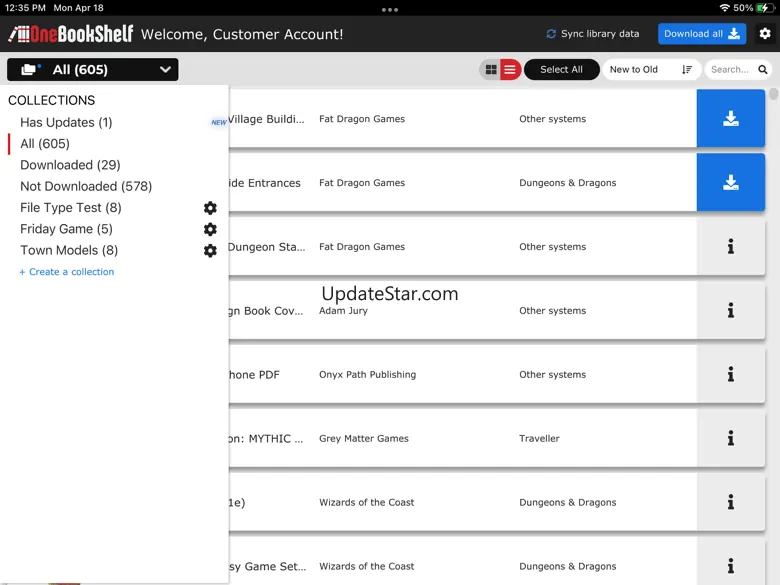Click the 12:35 PM clock
Viewport: 780px width, 585px height.
click(x=25, y=8)
